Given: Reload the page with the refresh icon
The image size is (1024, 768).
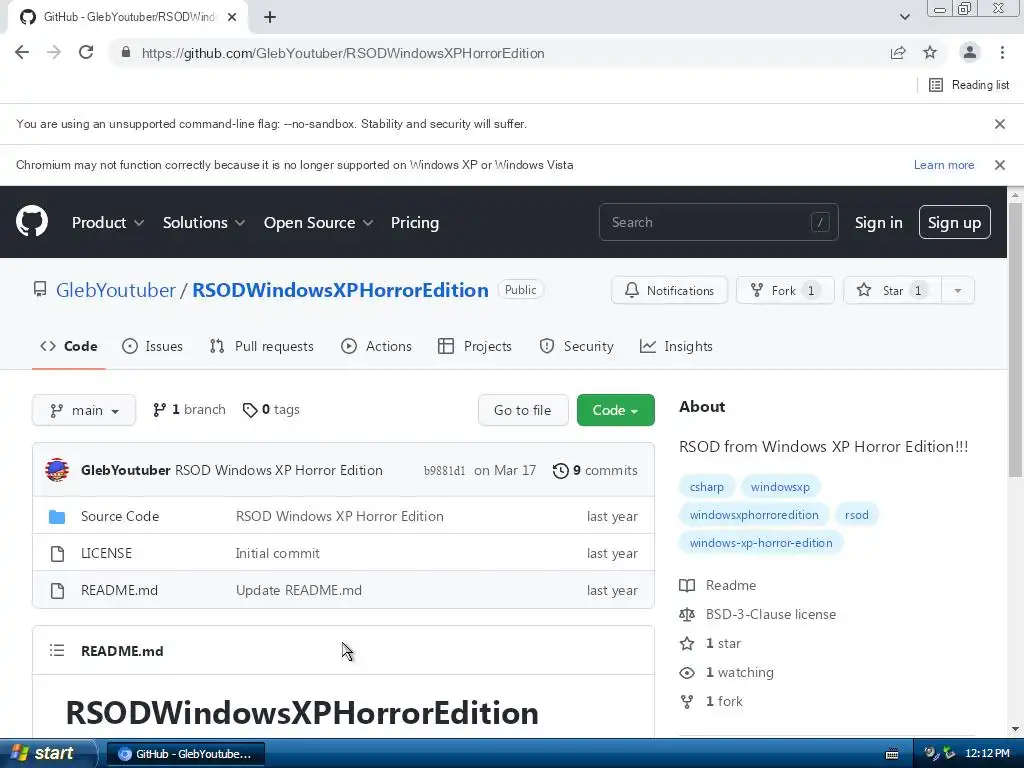Looking at the screenshot, I should (x=86, y=53).
